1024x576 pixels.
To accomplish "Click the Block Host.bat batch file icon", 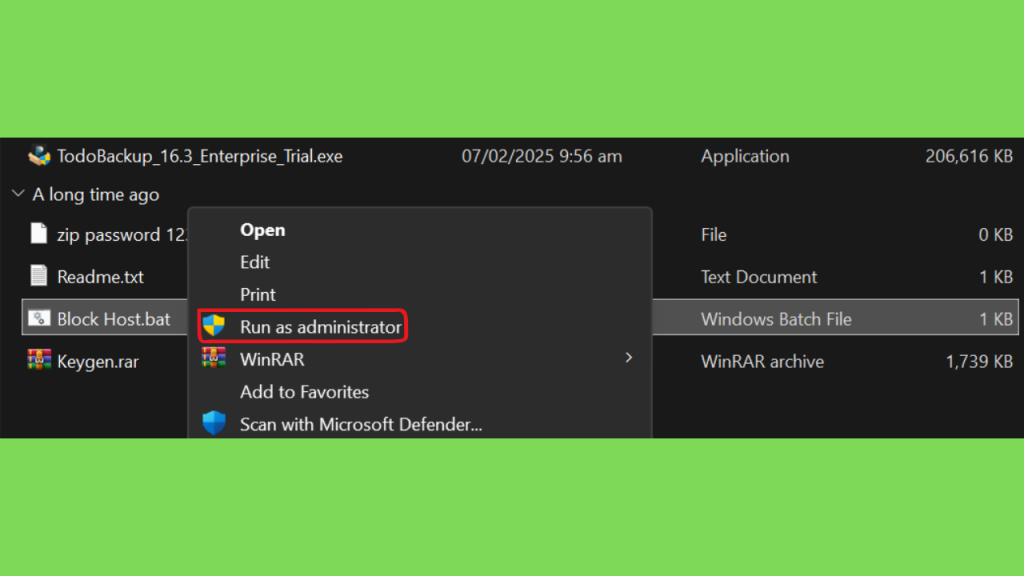I will (39, 318).
